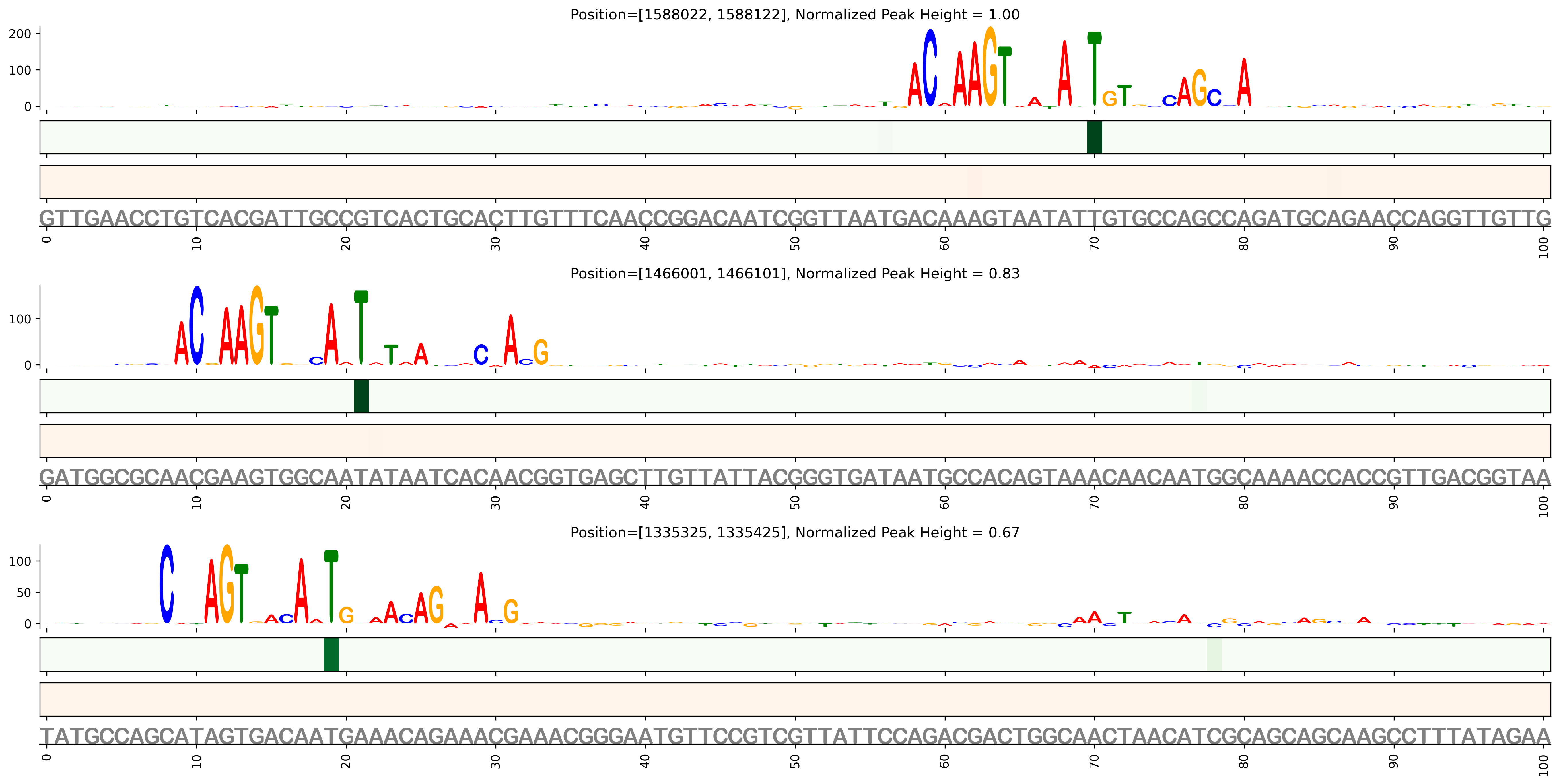Image resolution: width=1559 pixels, height=784 pixels.
Task: Click the pale green cell near position 78, bottom panel
Action: 1214,655
